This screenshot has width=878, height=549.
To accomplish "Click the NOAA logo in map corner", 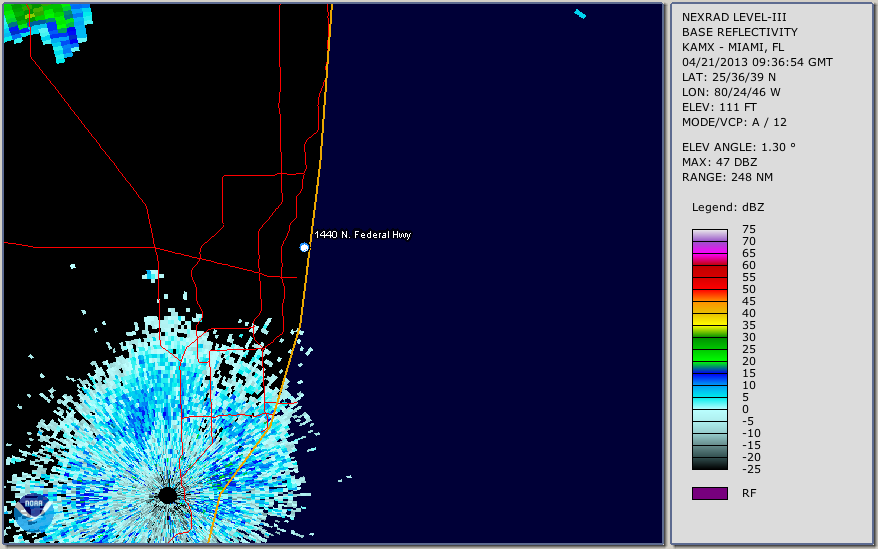I will tap(34, 513).
